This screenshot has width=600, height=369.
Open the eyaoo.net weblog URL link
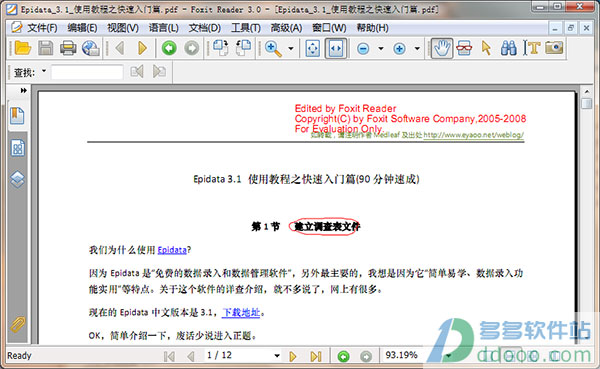[x=473, y=135]
